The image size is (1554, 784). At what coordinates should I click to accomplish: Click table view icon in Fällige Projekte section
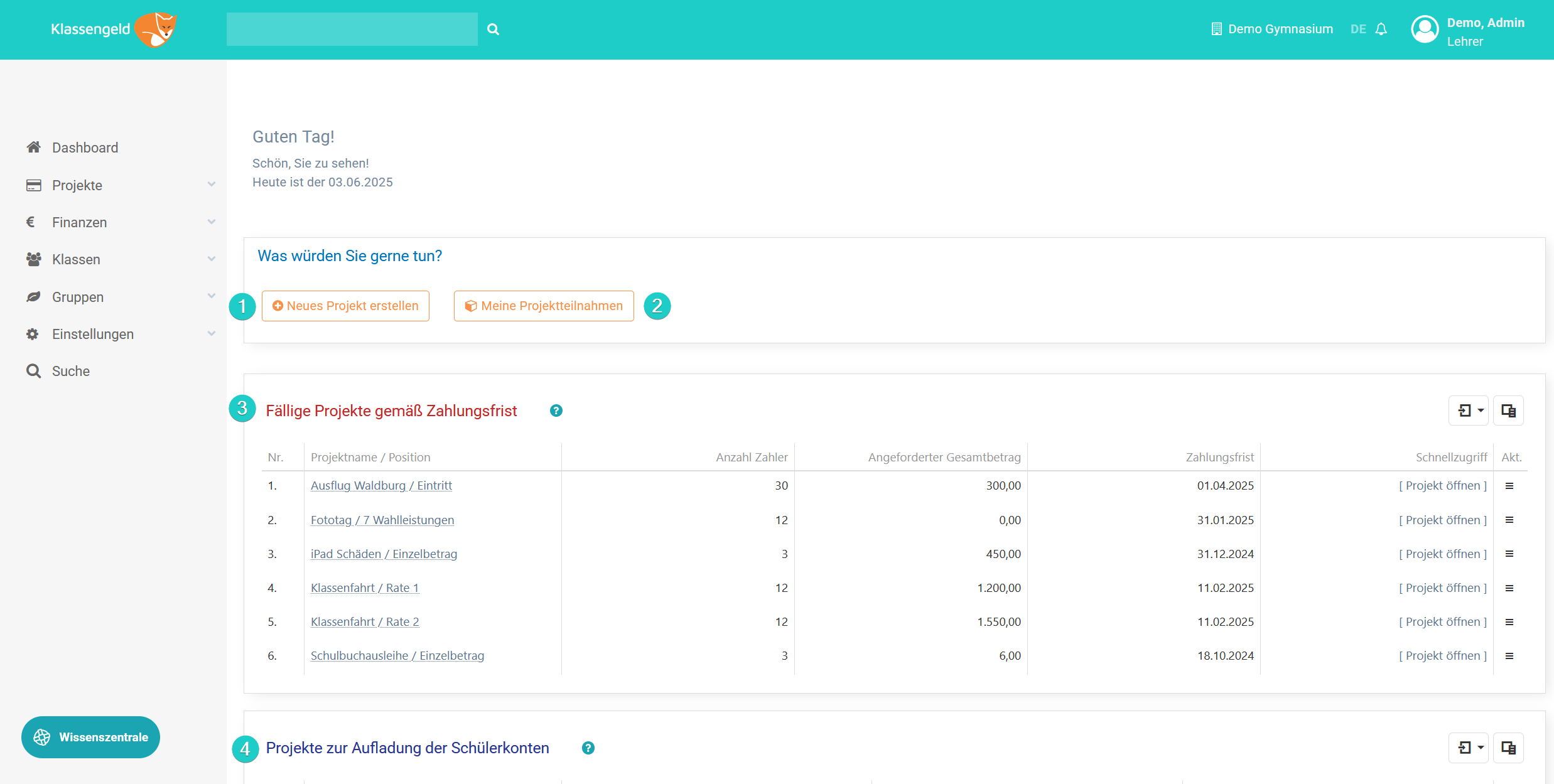point(1508,411)
